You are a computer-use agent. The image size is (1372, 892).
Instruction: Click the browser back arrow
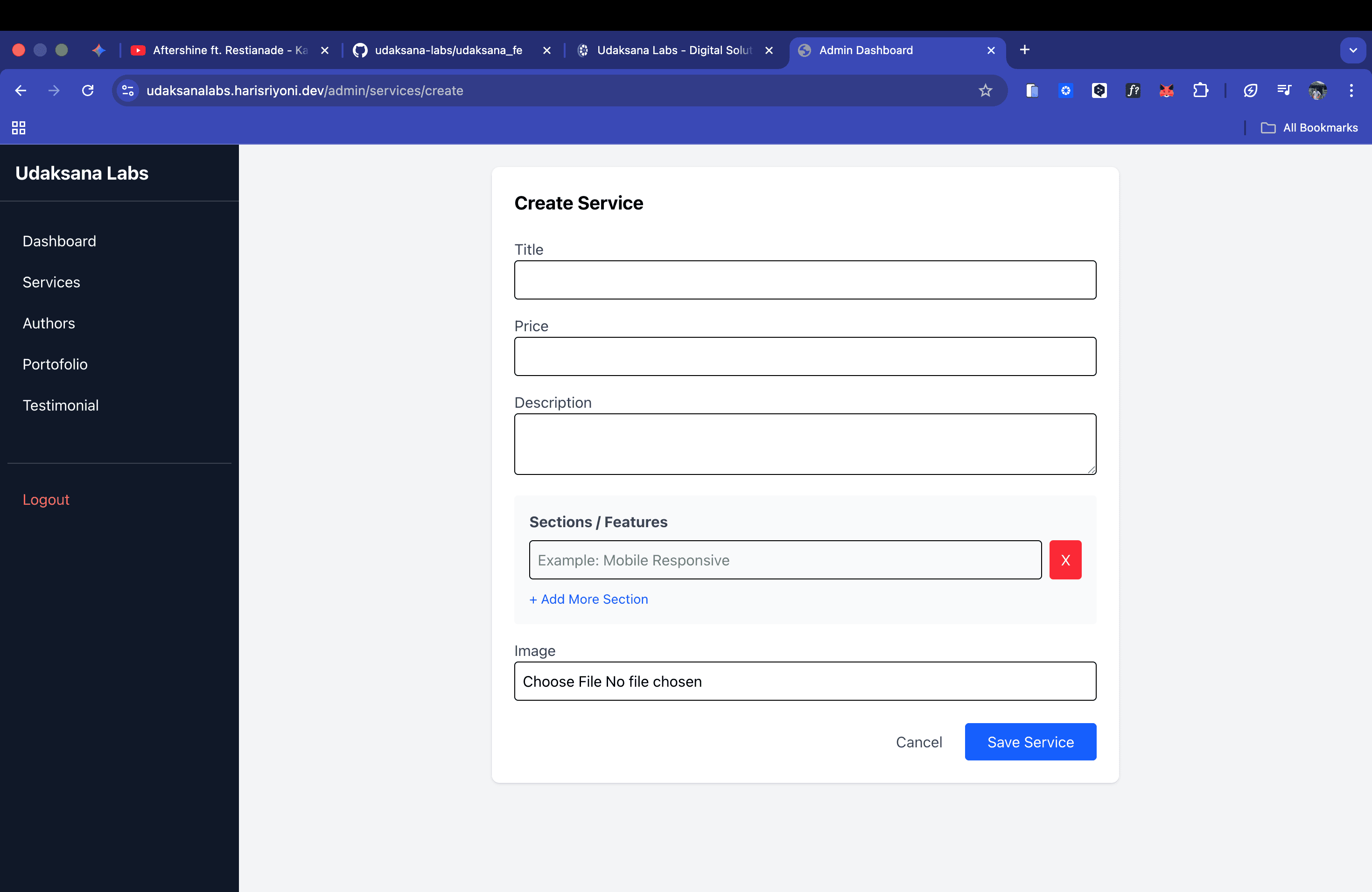pos(21,91)
